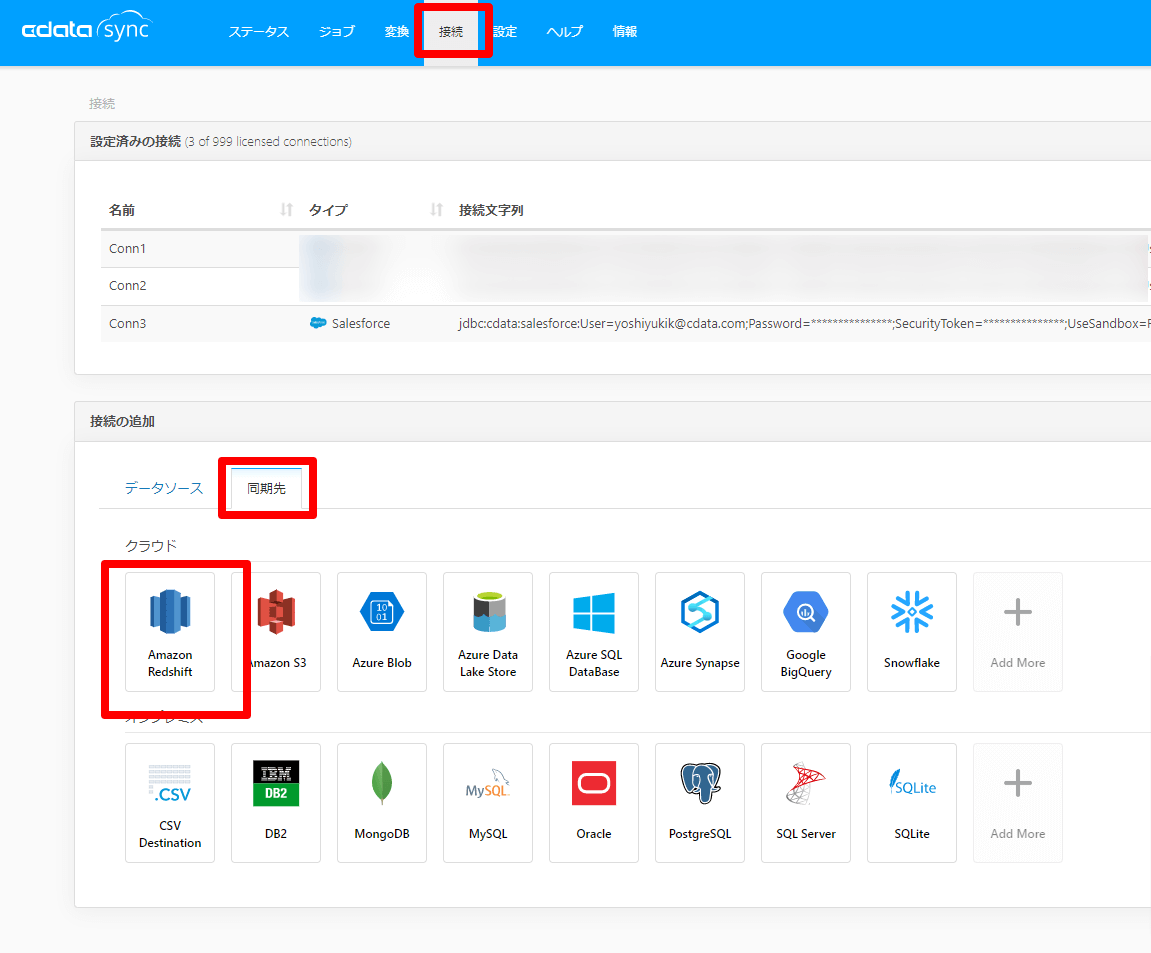The width and height of the screenshot is (1151, 953).
Task: Click the クラウド section label
Action: coord(150,546)
